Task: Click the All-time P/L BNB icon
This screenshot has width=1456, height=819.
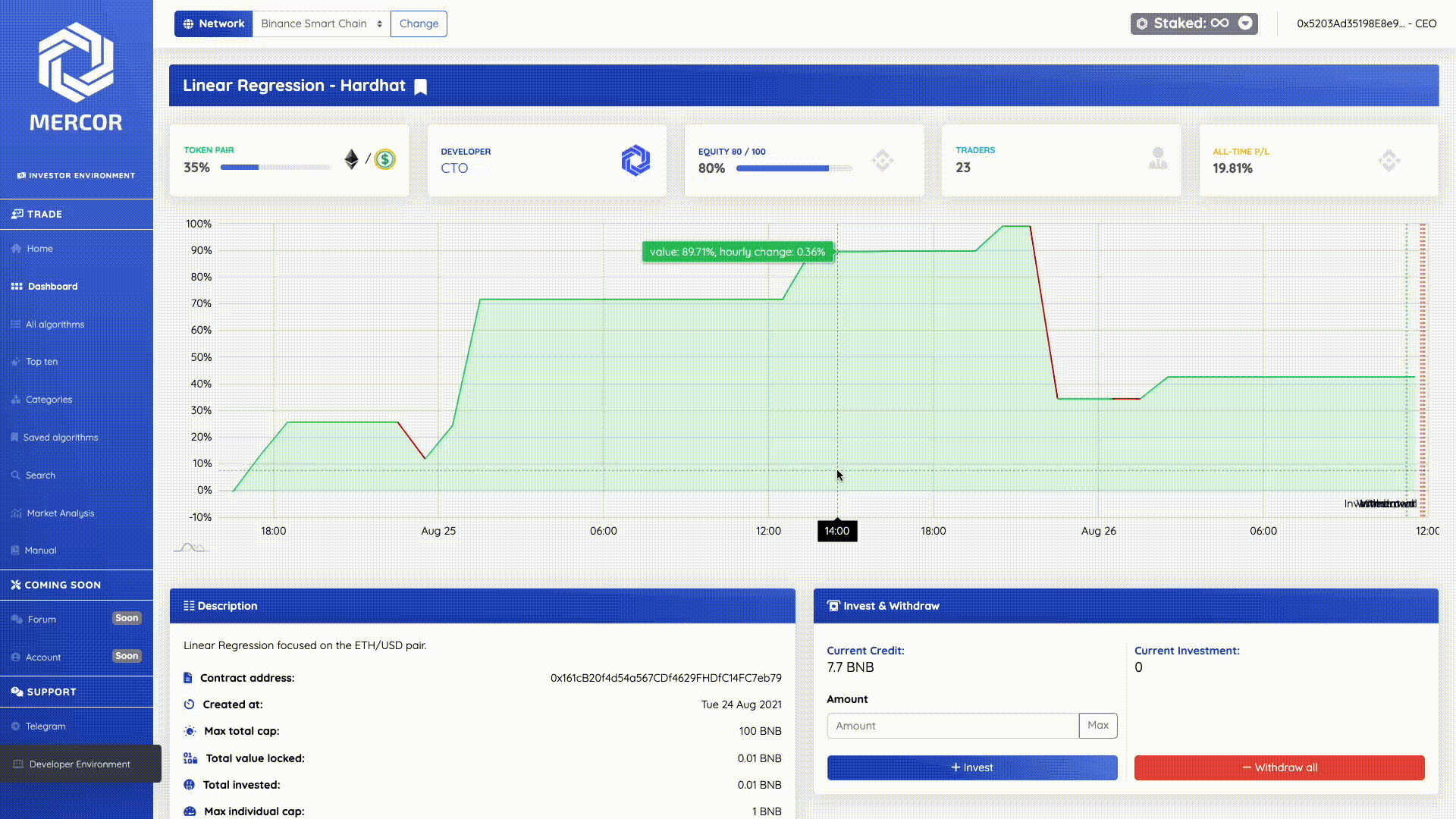Action: point(1389,160)
